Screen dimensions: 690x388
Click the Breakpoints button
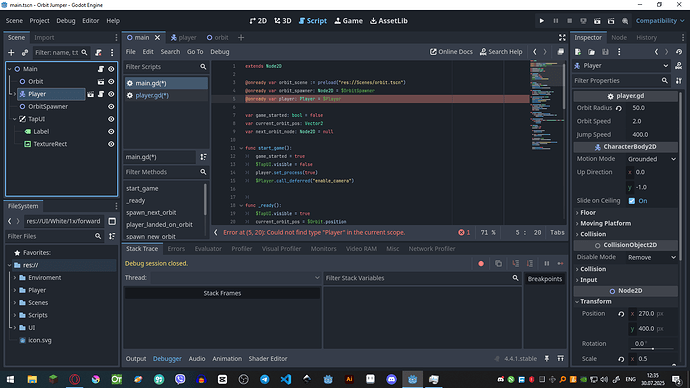coord(545,279)
